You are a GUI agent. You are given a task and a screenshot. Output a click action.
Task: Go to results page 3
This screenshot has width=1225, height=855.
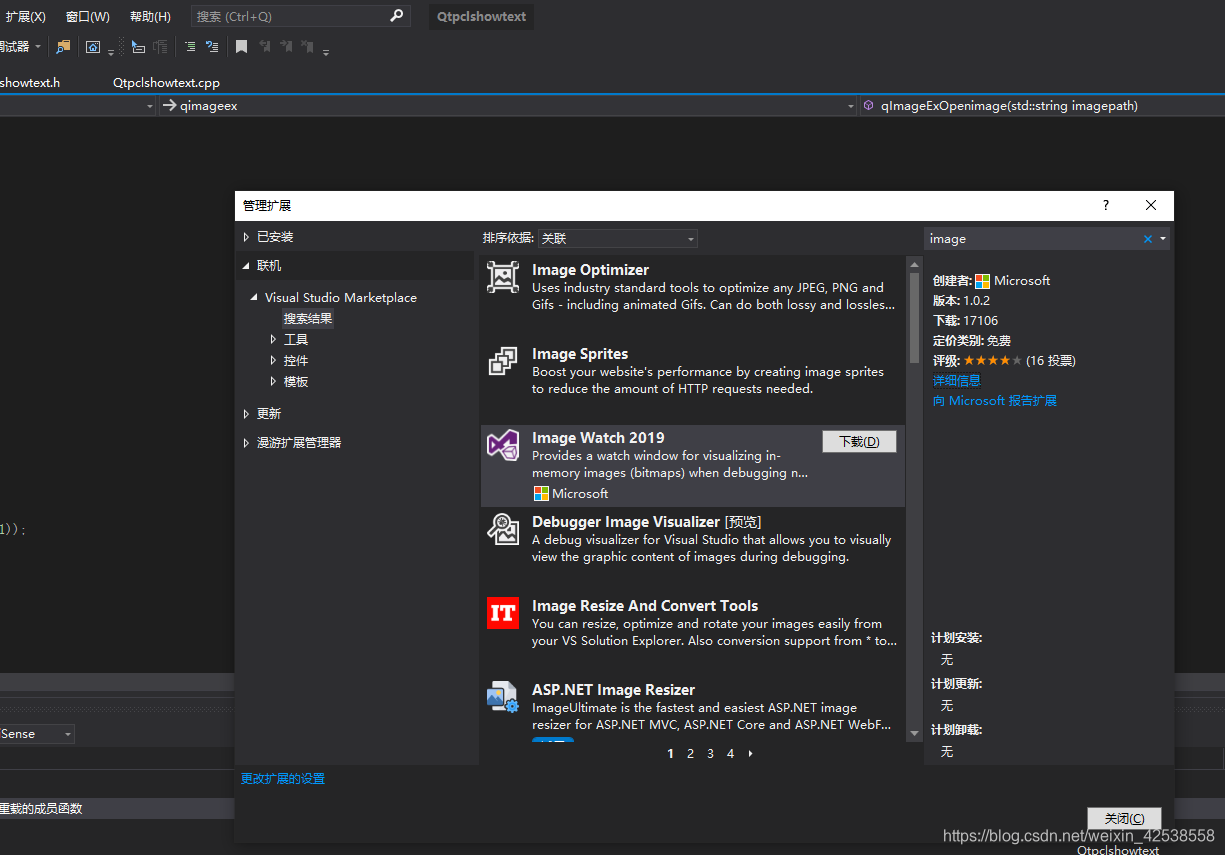click(710, 754)
